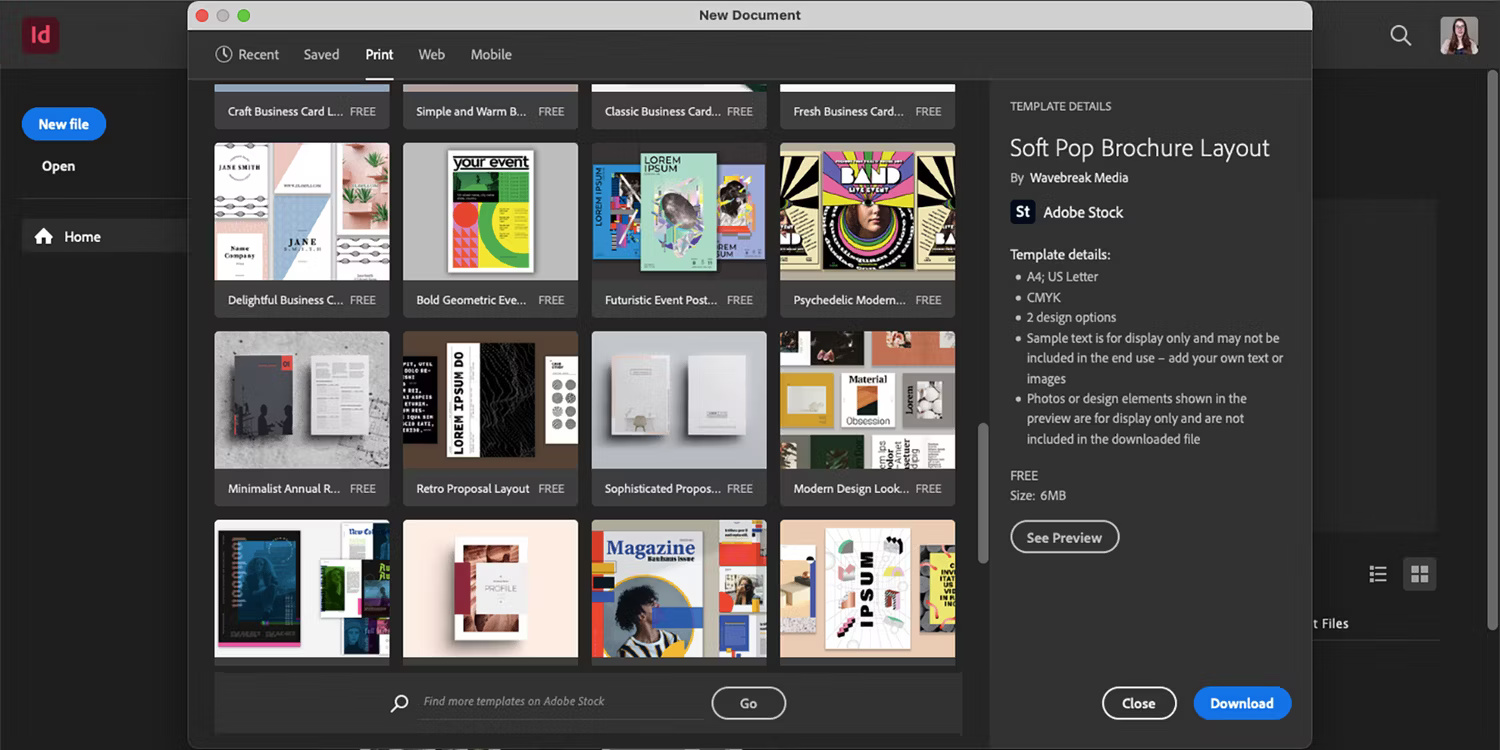Click the Find more templates search field
This screenshot has height=750, width=1500.
(560, 702)
